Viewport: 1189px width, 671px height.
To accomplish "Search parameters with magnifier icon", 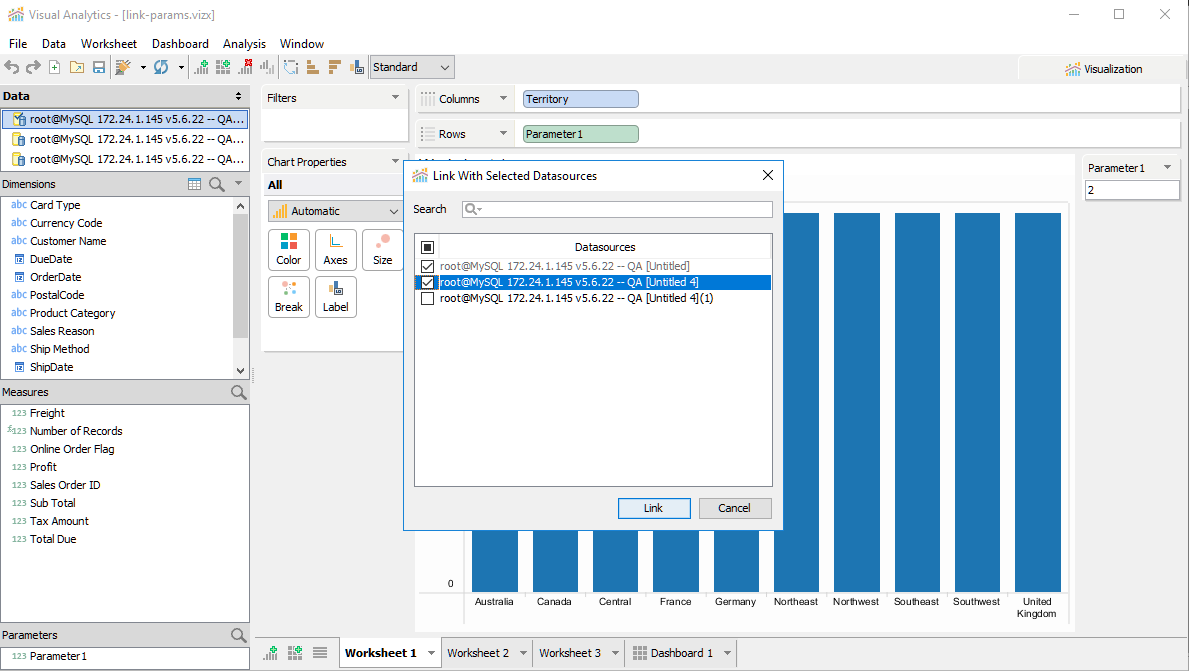I will click(x=239, y=635).
